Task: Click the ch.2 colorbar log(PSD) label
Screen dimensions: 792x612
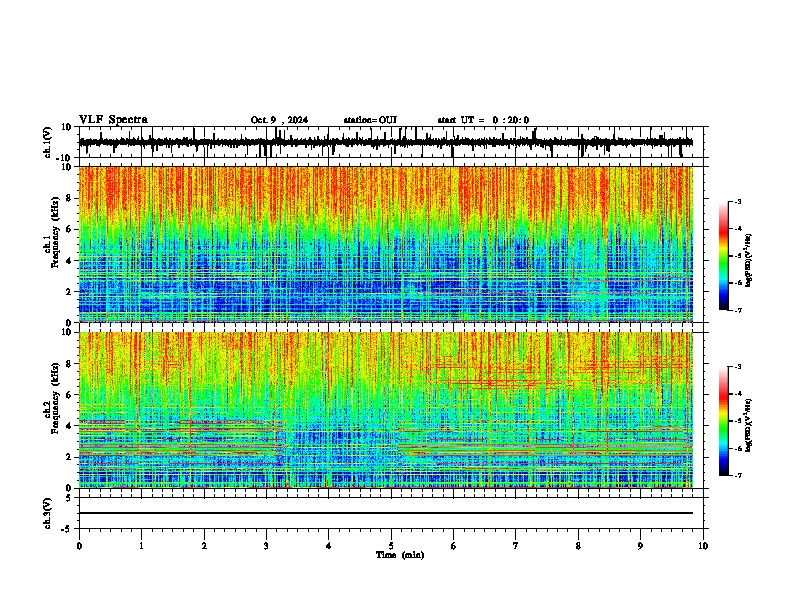Action: pos(748,425)
